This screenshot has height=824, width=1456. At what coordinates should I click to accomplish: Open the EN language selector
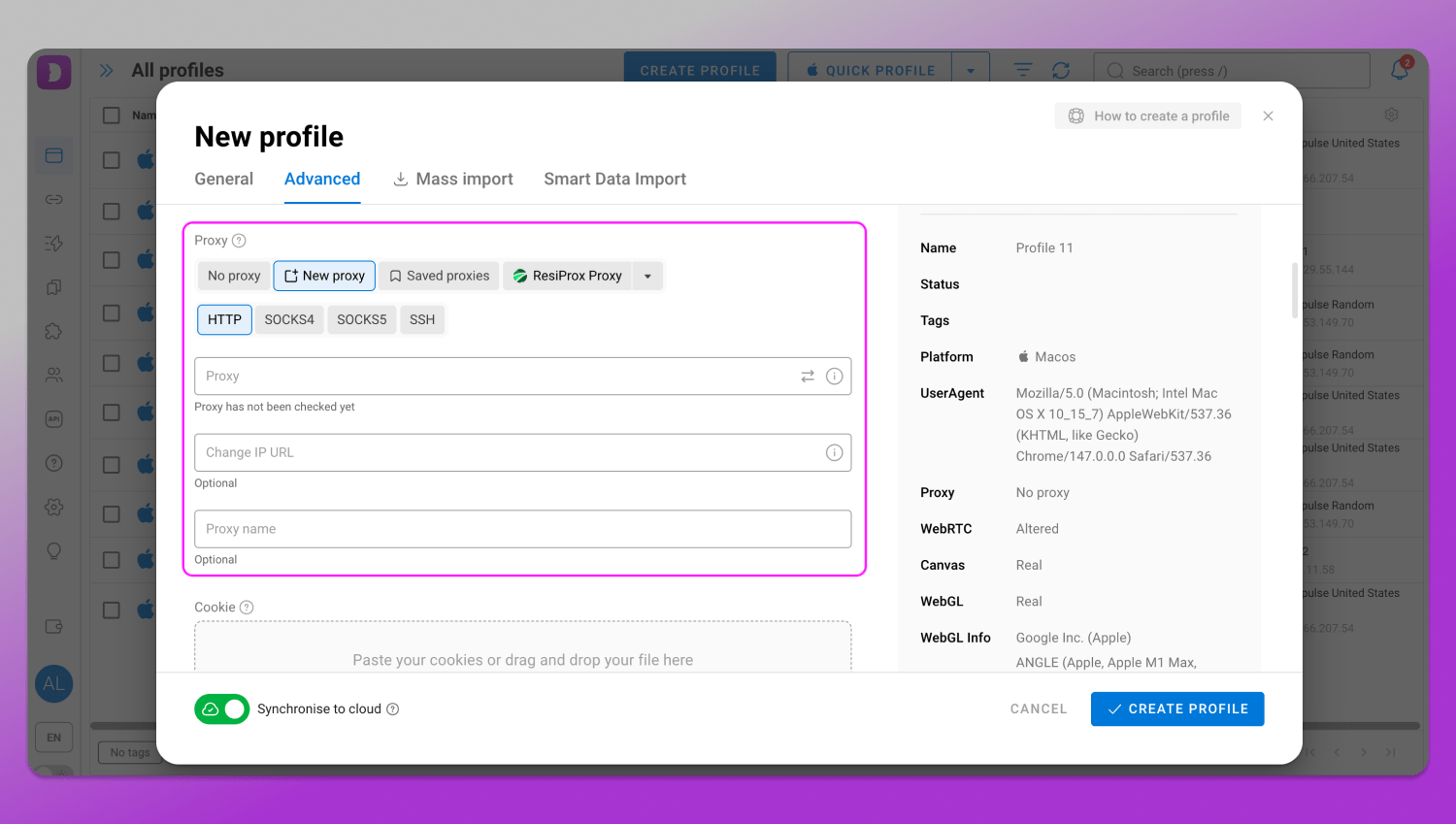(54, 738)
